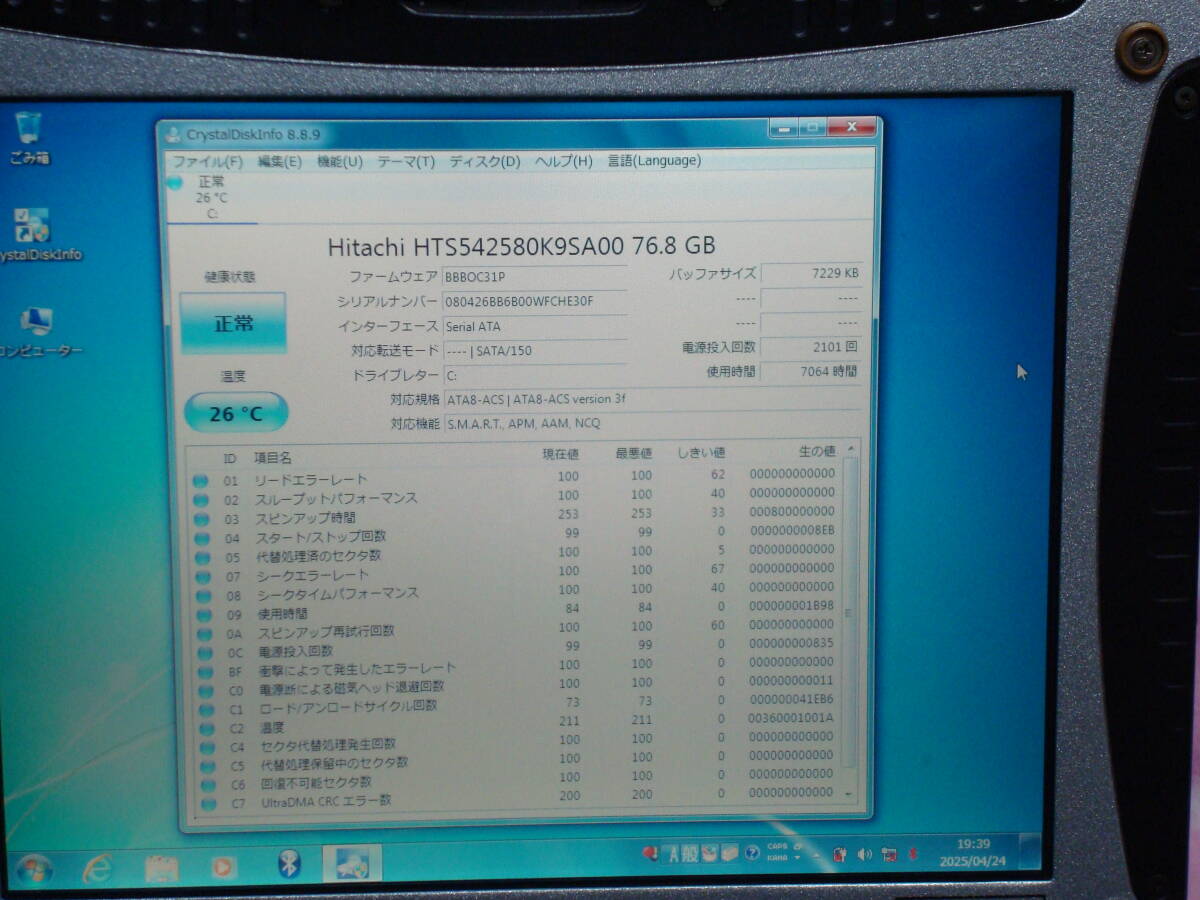This screenshot has width=1200, height=900.
Task: Open Windows Media Player from the taskbar
Action: [224, 865]
